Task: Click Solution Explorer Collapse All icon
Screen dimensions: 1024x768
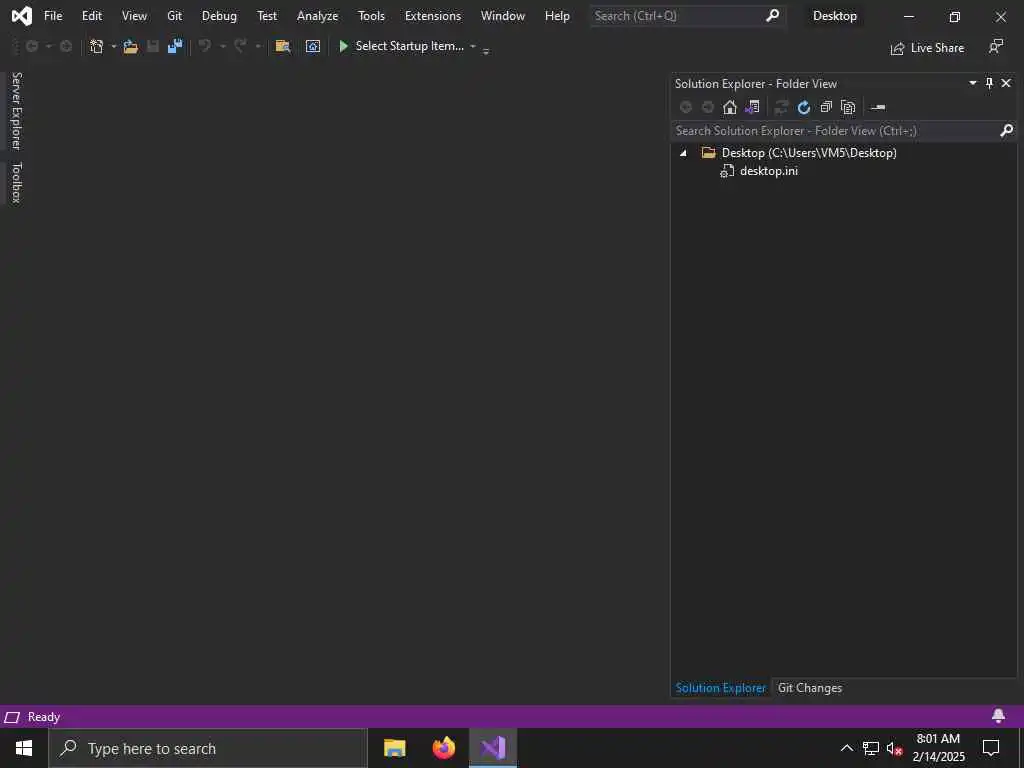Action: (x=826, y=107)
